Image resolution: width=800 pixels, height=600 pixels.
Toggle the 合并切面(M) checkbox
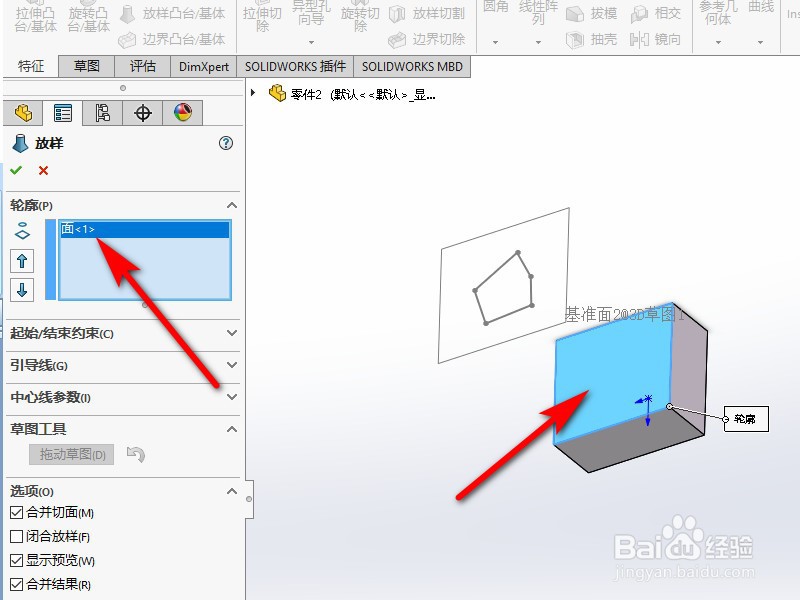coord(16,512)
